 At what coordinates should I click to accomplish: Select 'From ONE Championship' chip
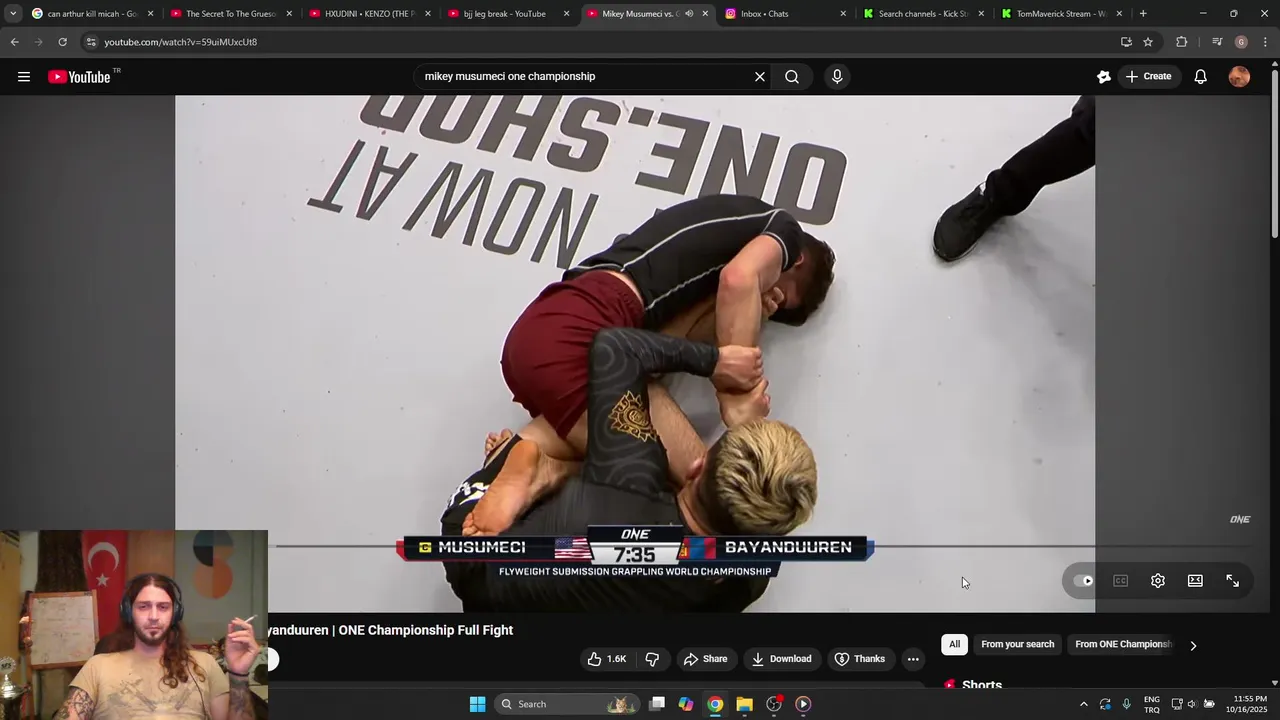[1123, 645]
